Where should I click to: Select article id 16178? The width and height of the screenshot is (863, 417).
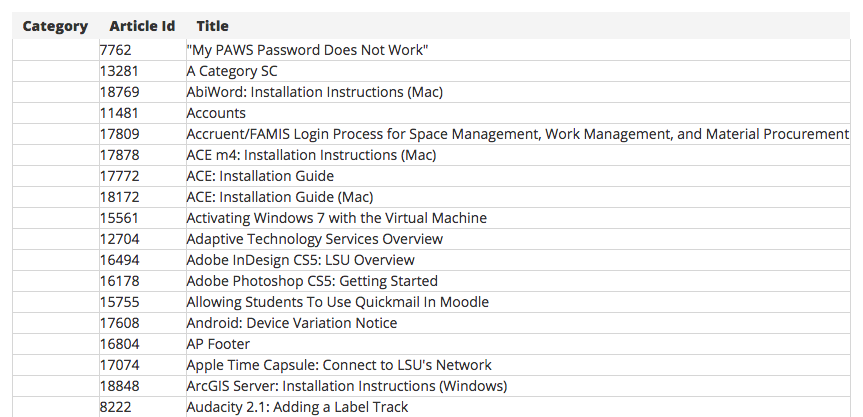tap(119, 281)
